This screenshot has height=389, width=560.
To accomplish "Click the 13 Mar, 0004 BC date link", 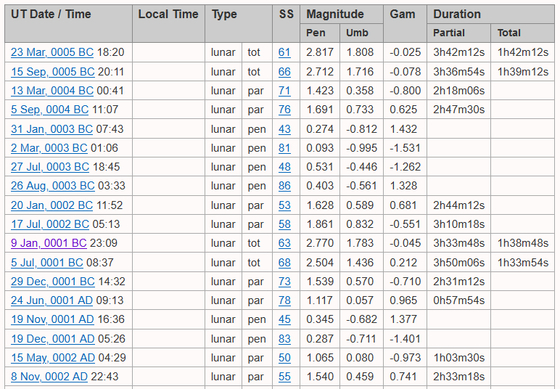I will click(52, 90).
